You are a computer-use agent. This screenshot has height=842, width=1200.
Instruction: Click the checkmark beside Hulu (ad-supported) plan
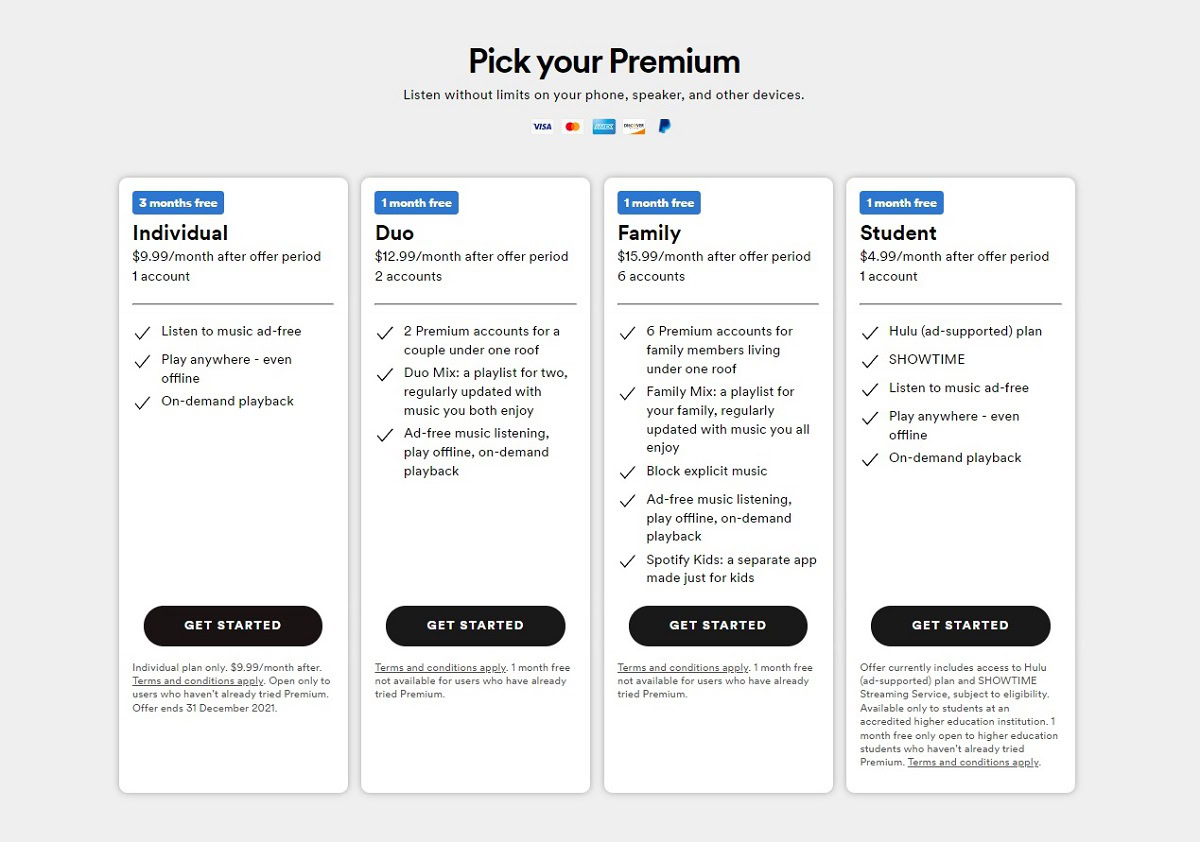[870, 333]
